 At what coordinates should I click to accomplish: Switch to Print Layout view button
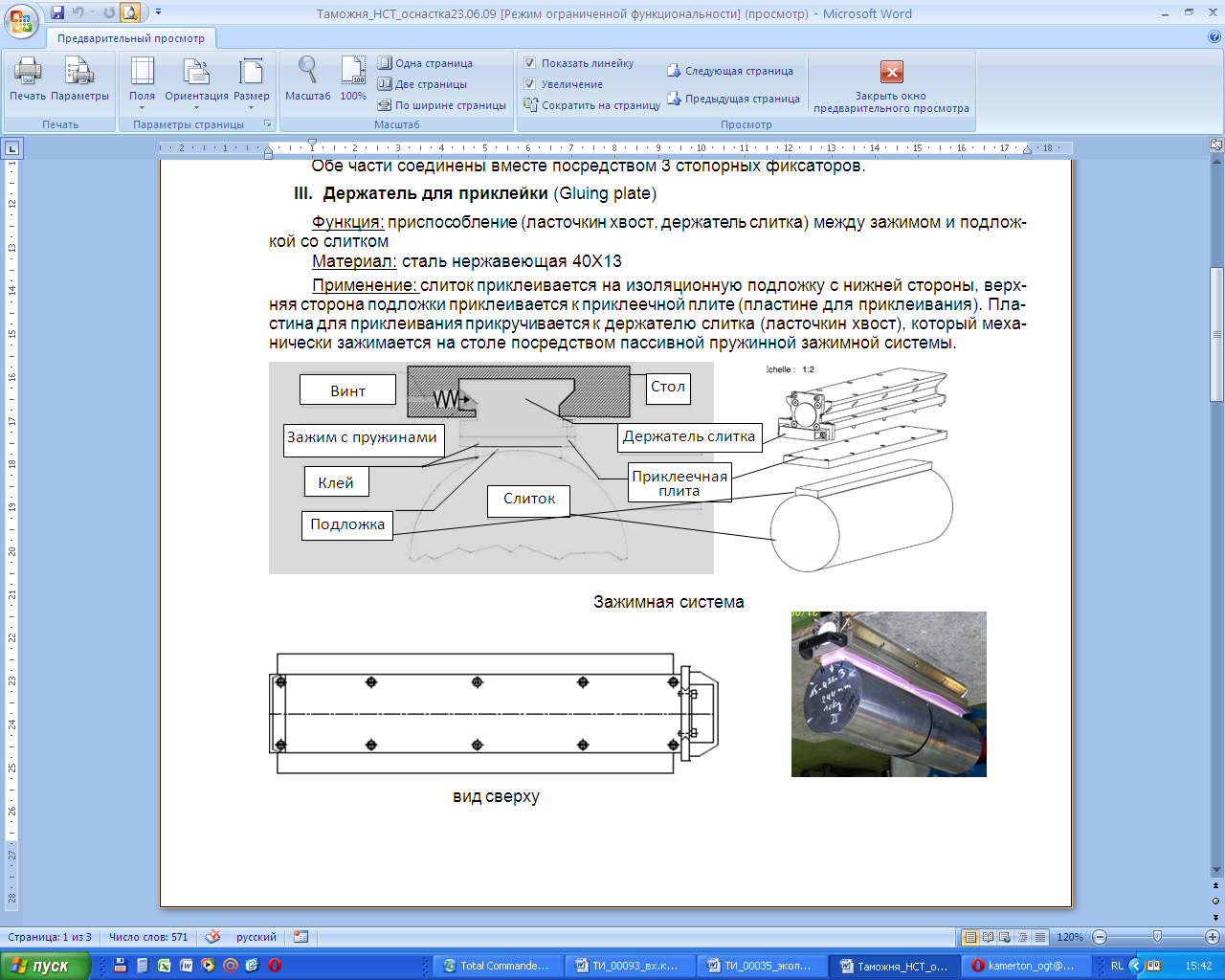[x=970, y=938]
